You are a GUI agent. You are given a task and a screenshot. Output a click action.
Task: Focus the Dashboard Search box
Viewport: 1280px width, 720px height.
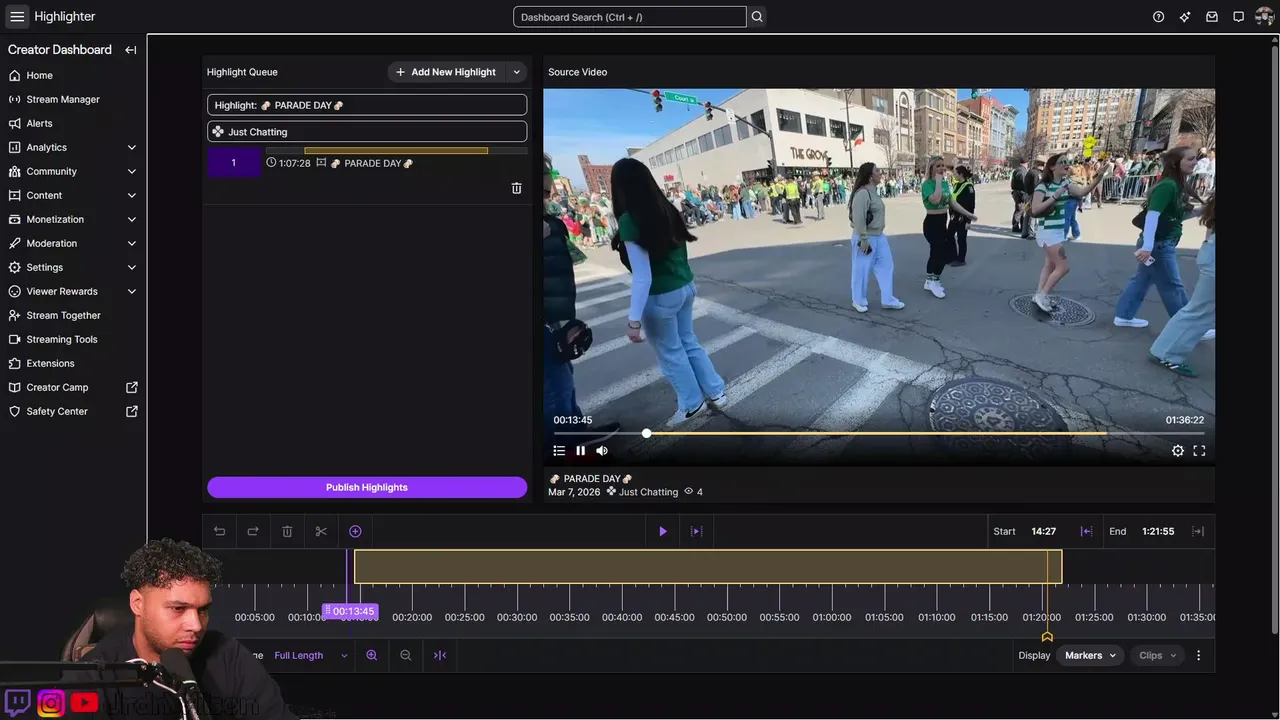(x=630, y=17)
